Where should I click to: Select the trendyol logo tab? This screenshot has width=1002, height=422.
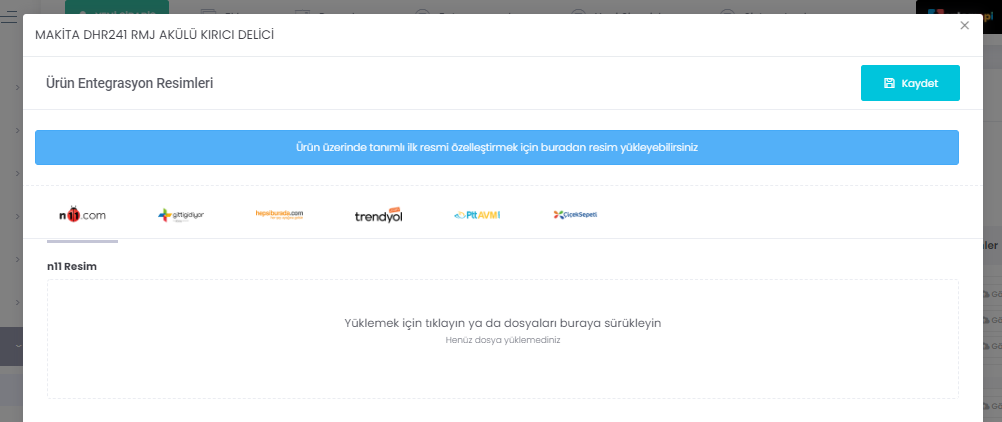378,215
